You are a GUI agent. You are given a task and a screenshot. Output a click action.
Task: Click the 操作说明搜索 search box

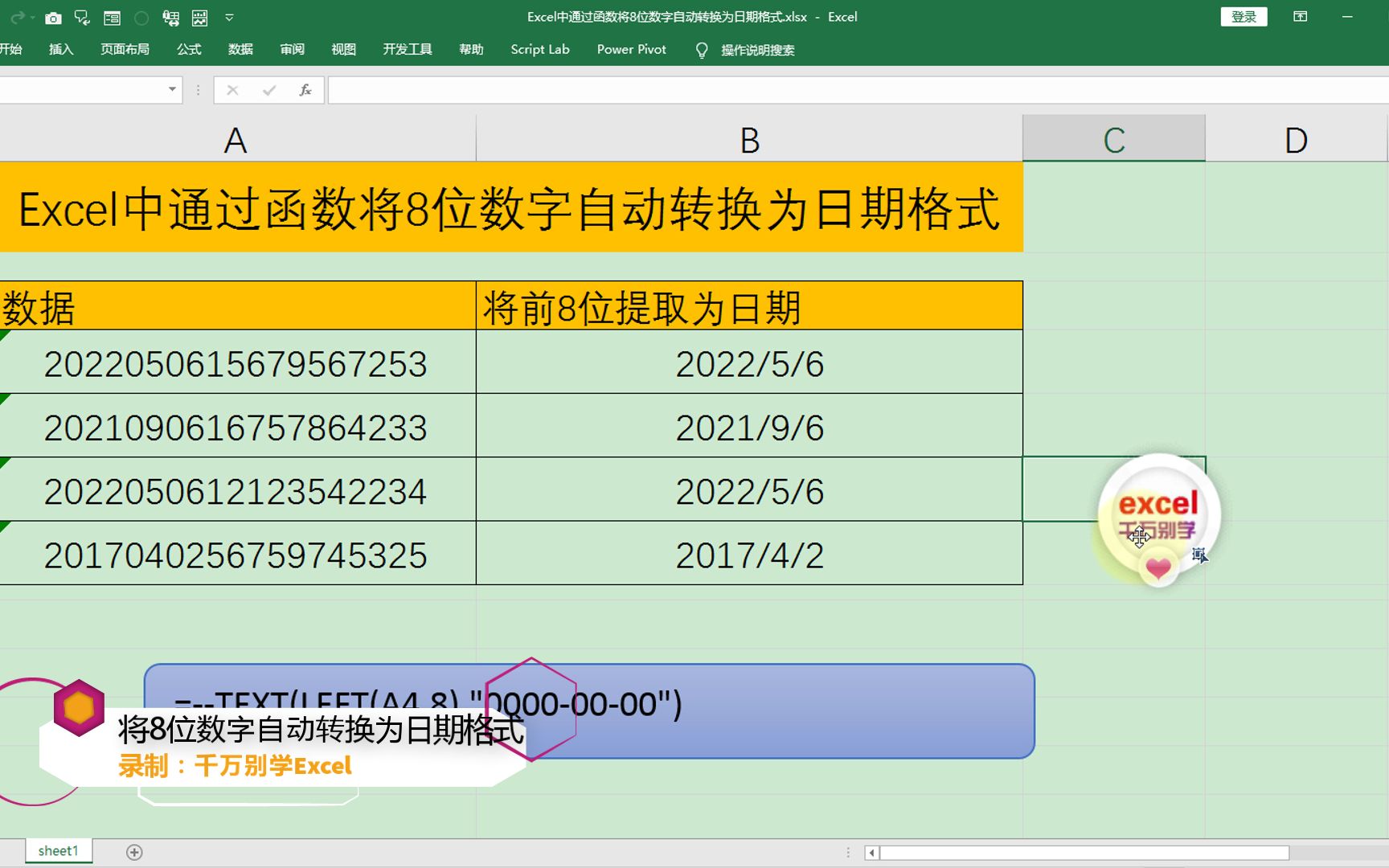tap(758, 50)
